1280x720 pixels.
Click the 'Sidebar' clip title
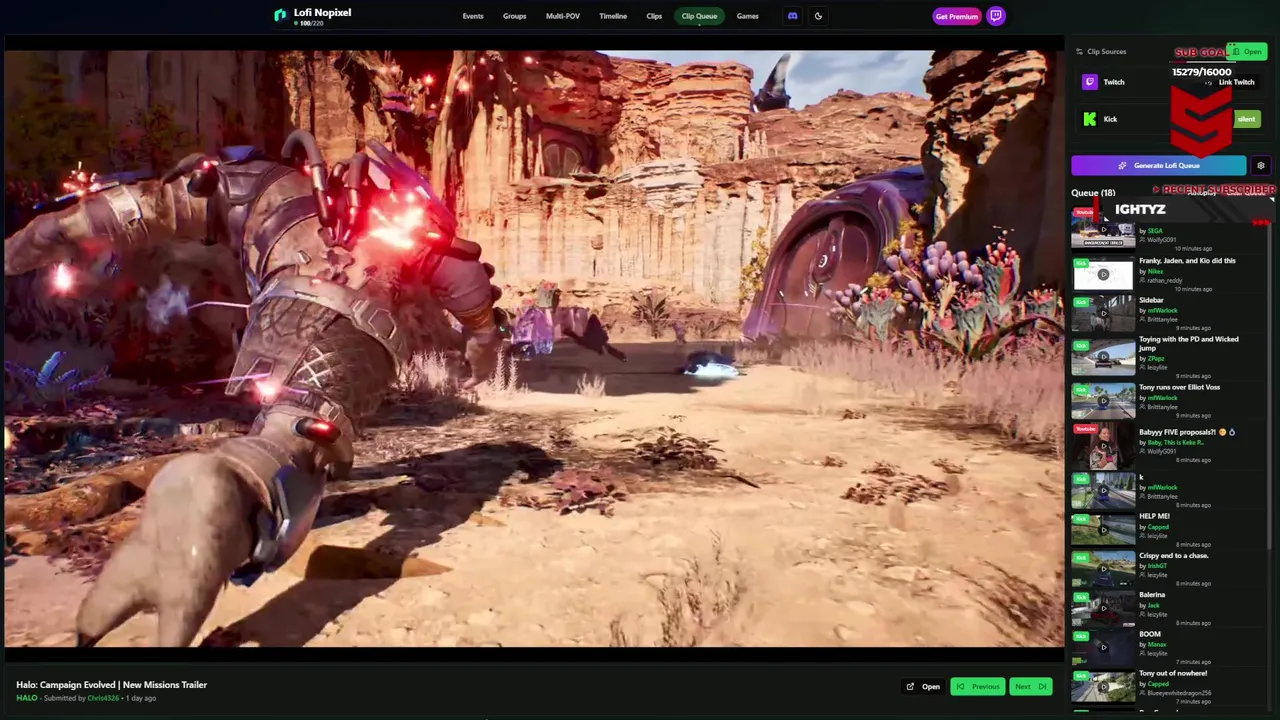coord(1151,300)
